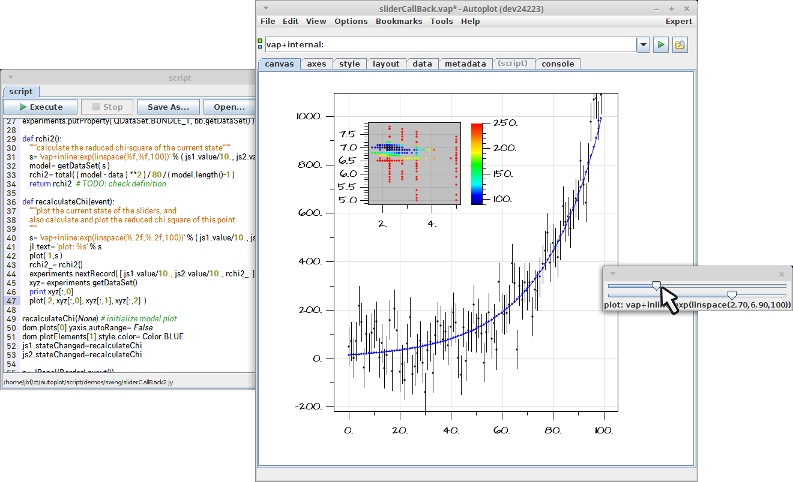The height and width of the screenshot is (482, 793).
Task: Click the script file path in status bar
Action: click(88, 382)
